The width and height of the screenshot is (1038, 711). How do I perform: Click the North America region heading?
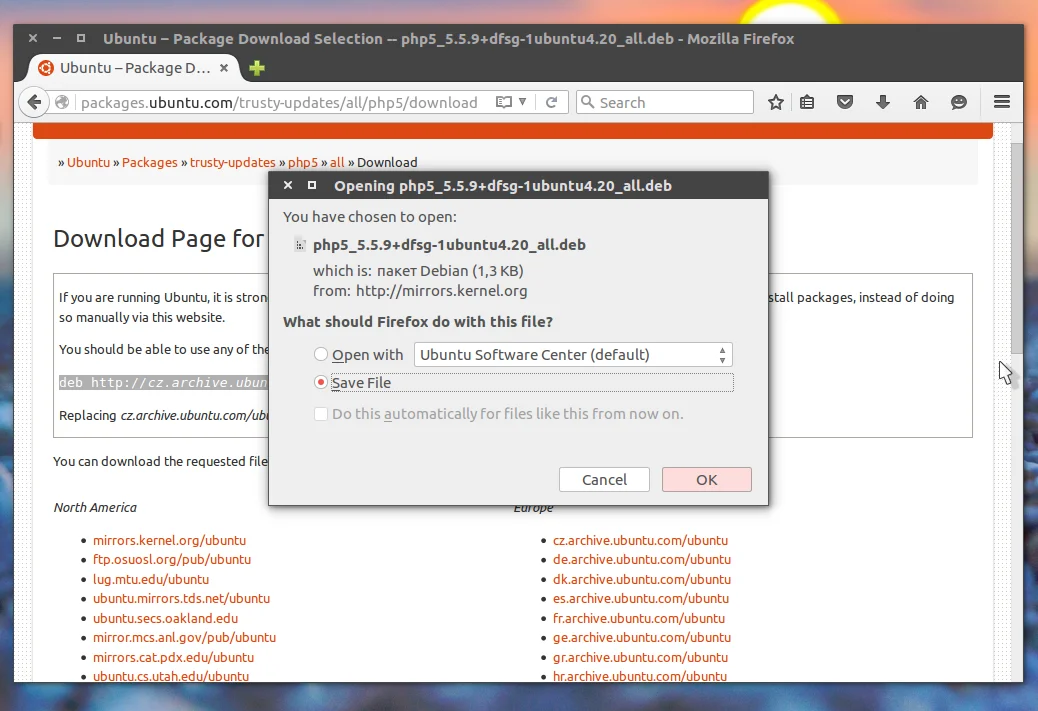click(x=95, y=508)
